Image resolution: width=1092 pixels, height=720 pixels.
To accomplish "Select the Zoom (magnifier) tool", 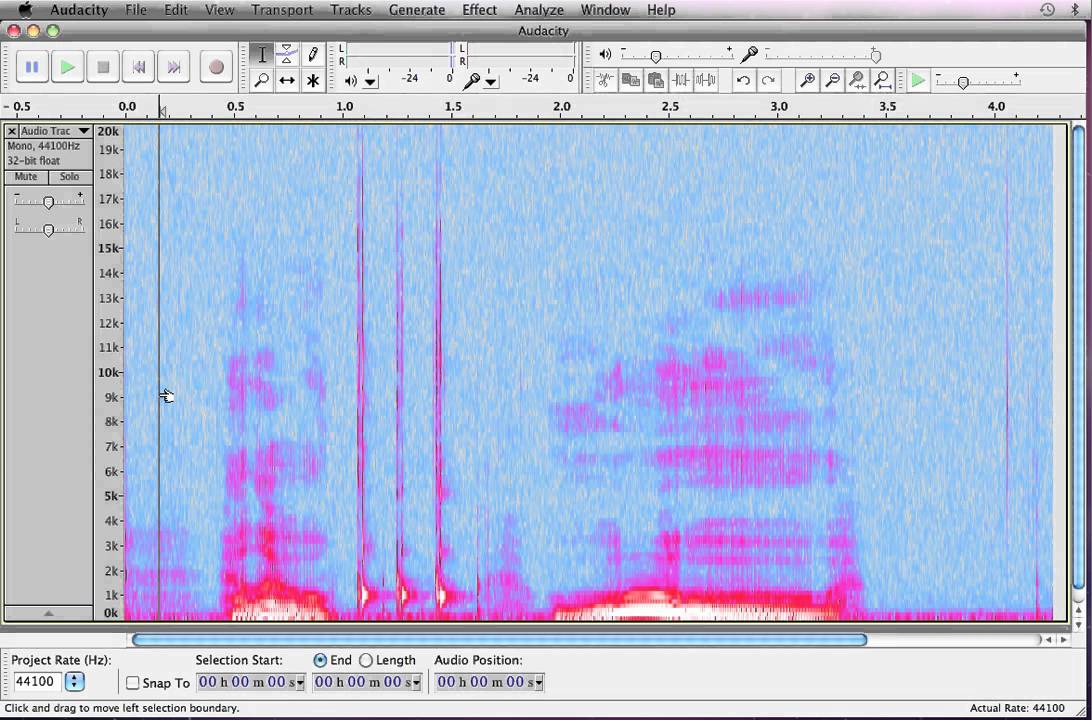I will tap(262, 80).
